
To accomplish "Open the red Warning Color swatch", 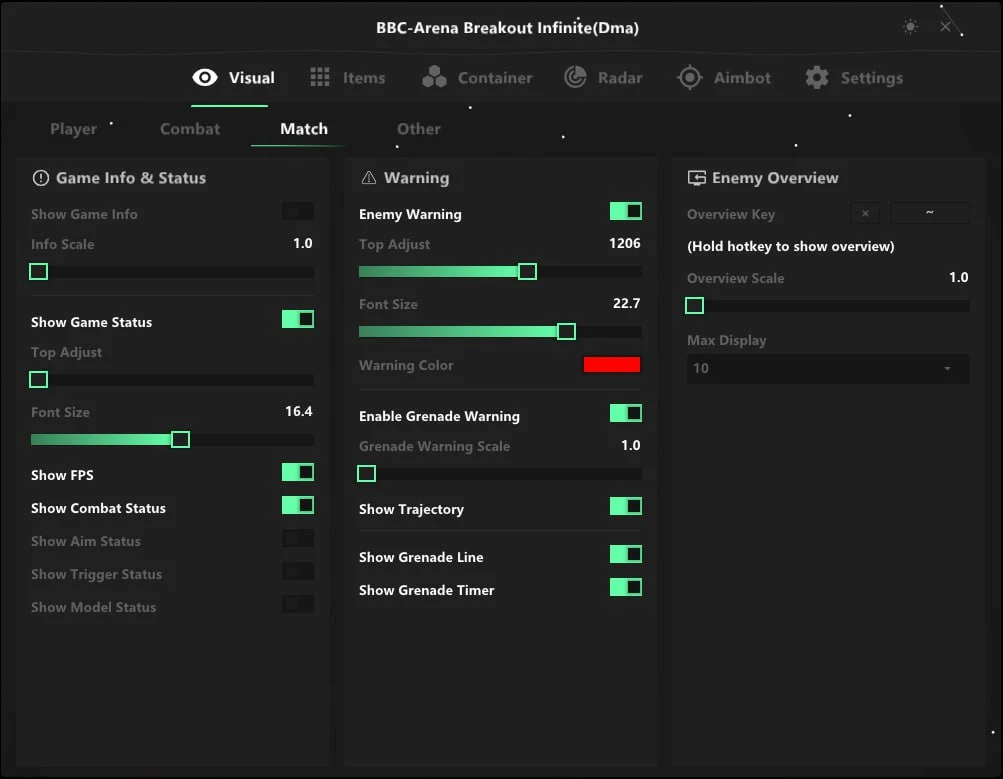I will pos(612,365).
